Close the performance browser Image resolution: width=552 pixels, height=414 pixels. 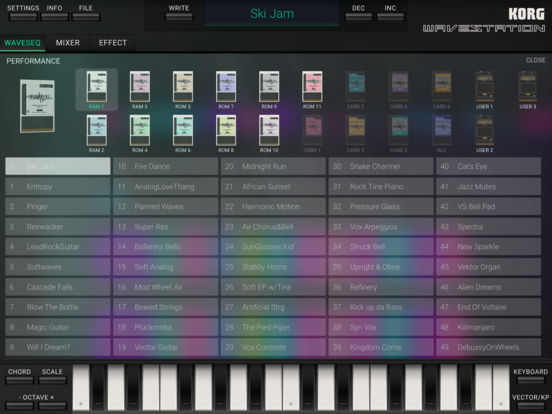tap(535, 60)
